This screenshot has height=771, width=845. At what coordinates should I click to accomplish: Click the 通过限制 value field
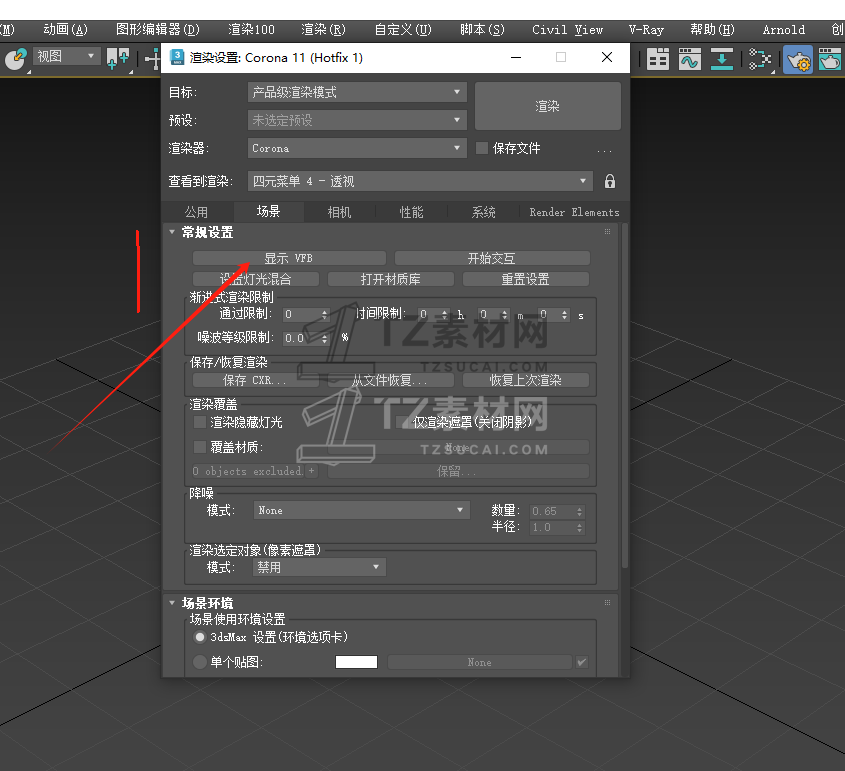point(301,314)
